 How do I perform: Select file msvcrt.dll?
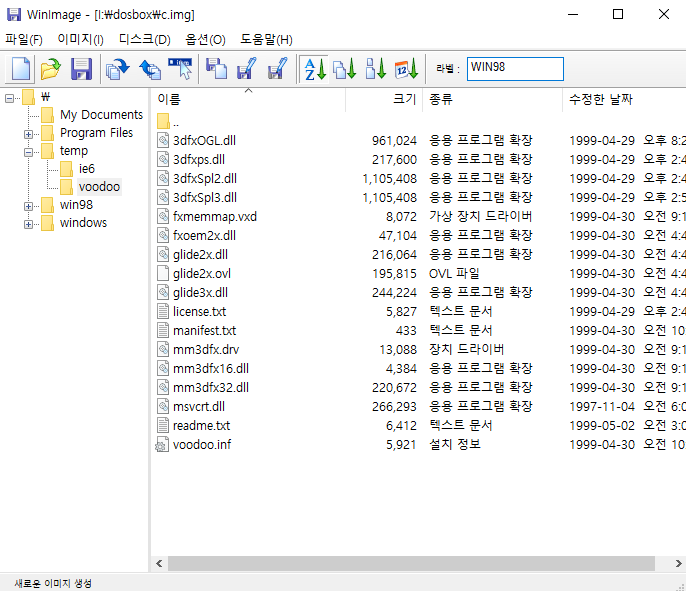(199, 407)
